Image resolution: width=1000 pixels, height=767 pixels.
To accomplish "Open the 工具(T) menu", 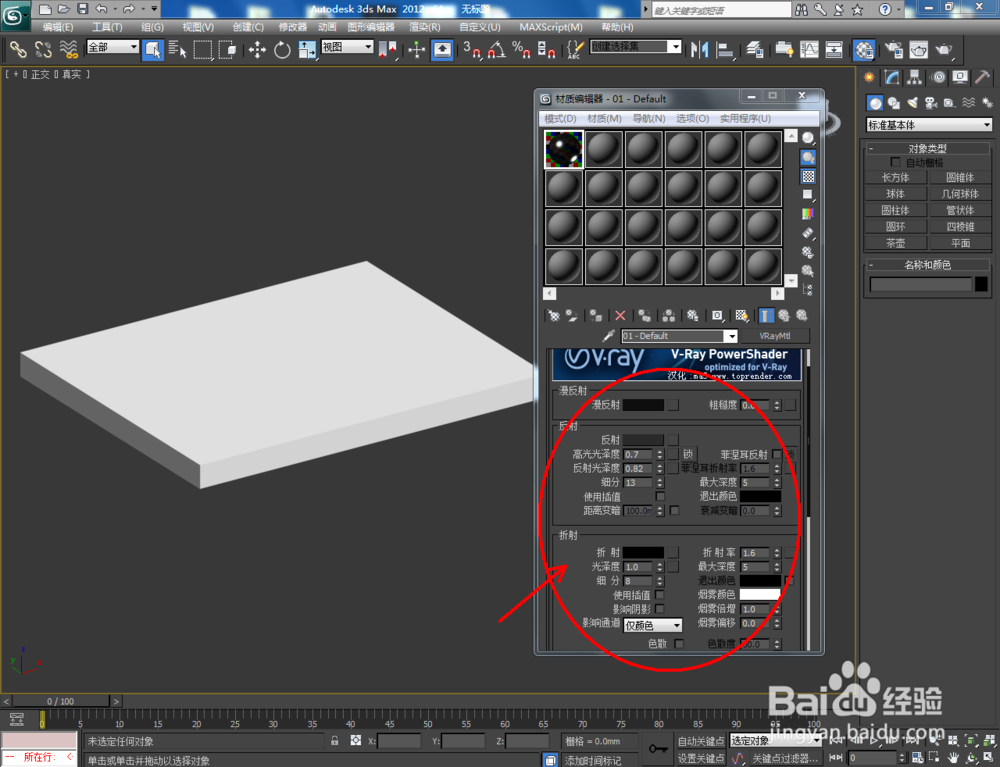I will tap(107, 27).
